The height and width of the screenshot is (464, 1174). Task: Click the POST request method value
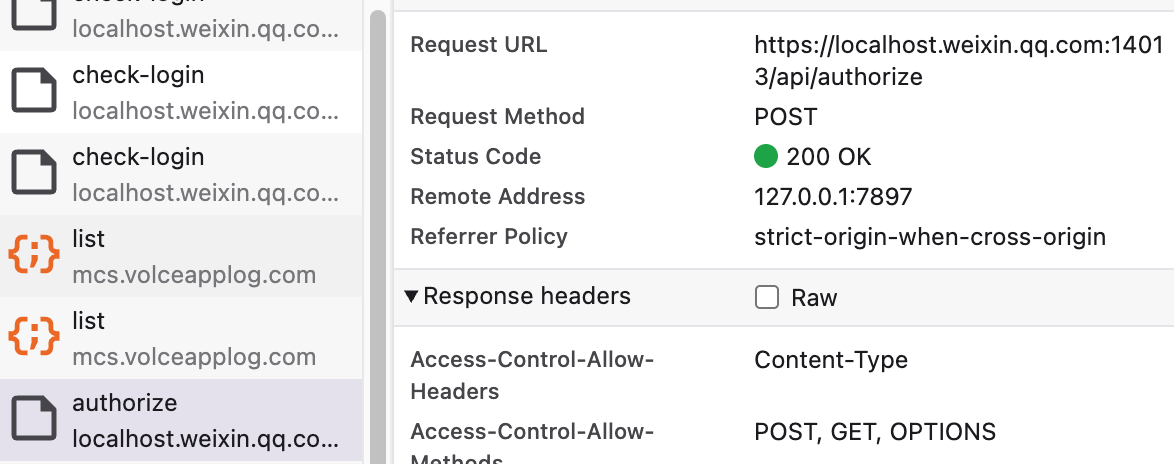[x=786, y=117]
